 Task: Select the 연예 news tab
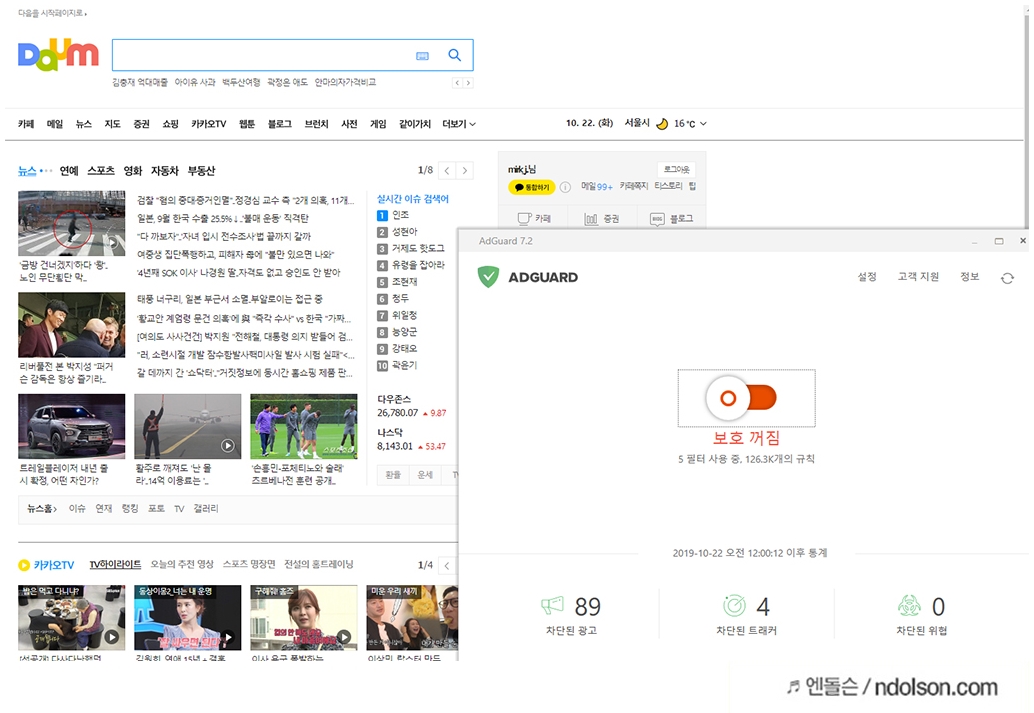point(69,171)
